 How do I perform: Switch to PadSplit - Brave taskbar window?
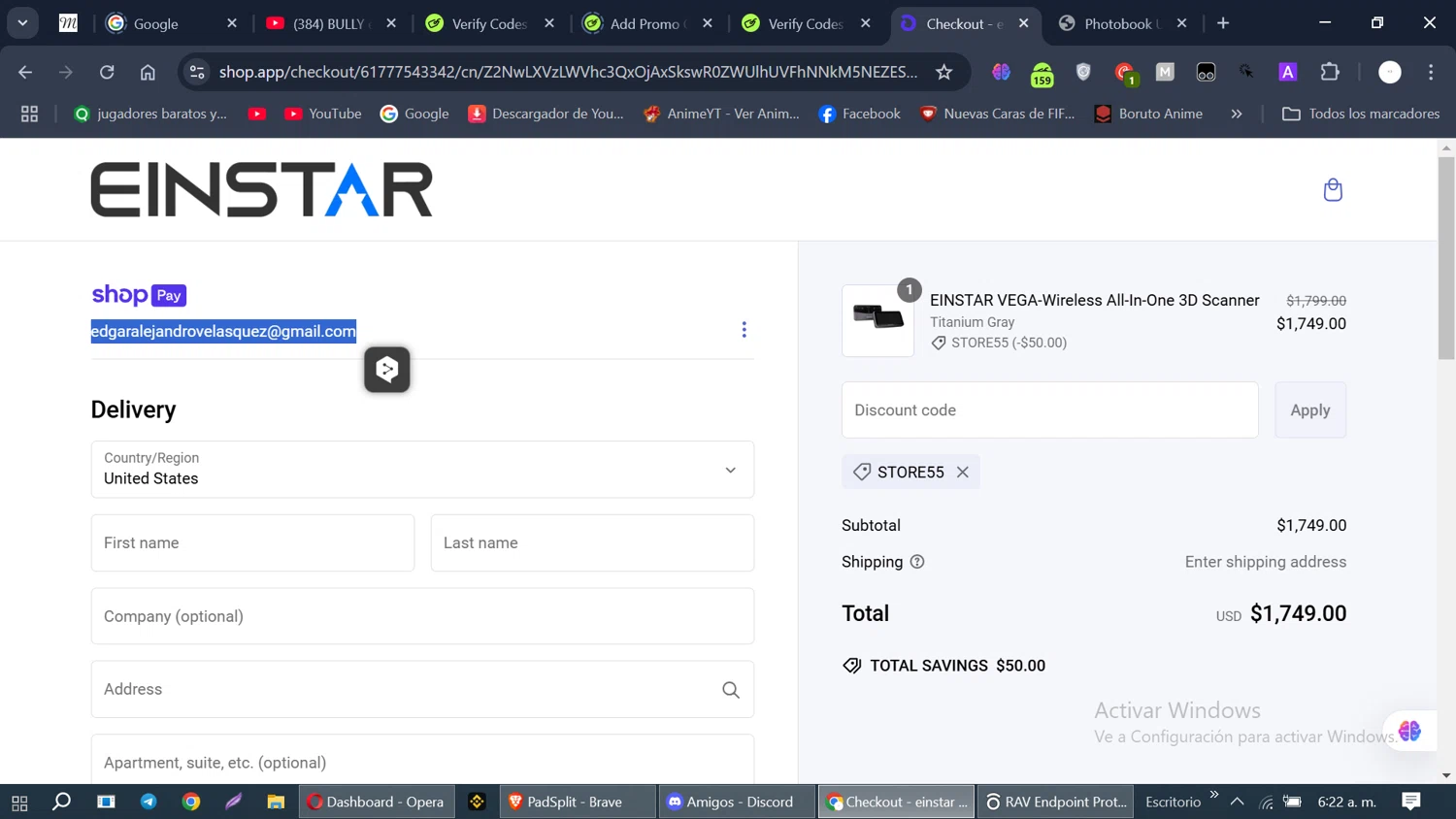578,802
